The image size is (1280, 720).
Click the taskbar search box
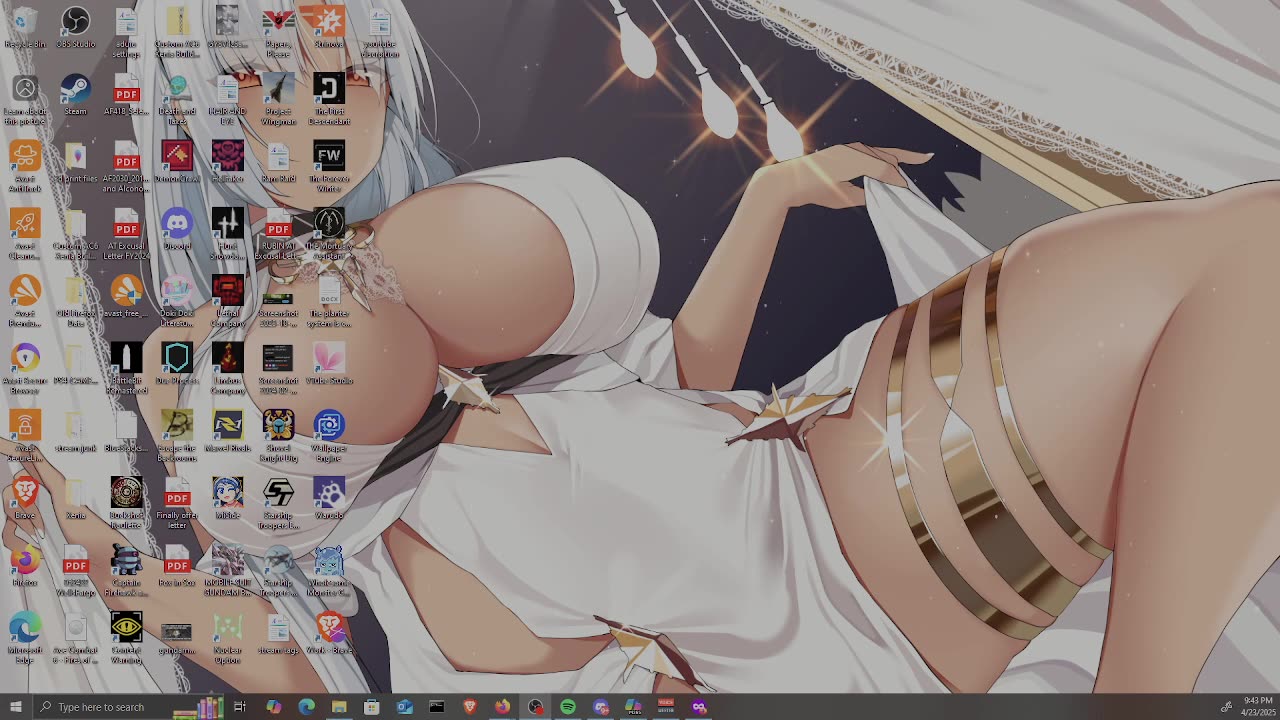(127, 707)
